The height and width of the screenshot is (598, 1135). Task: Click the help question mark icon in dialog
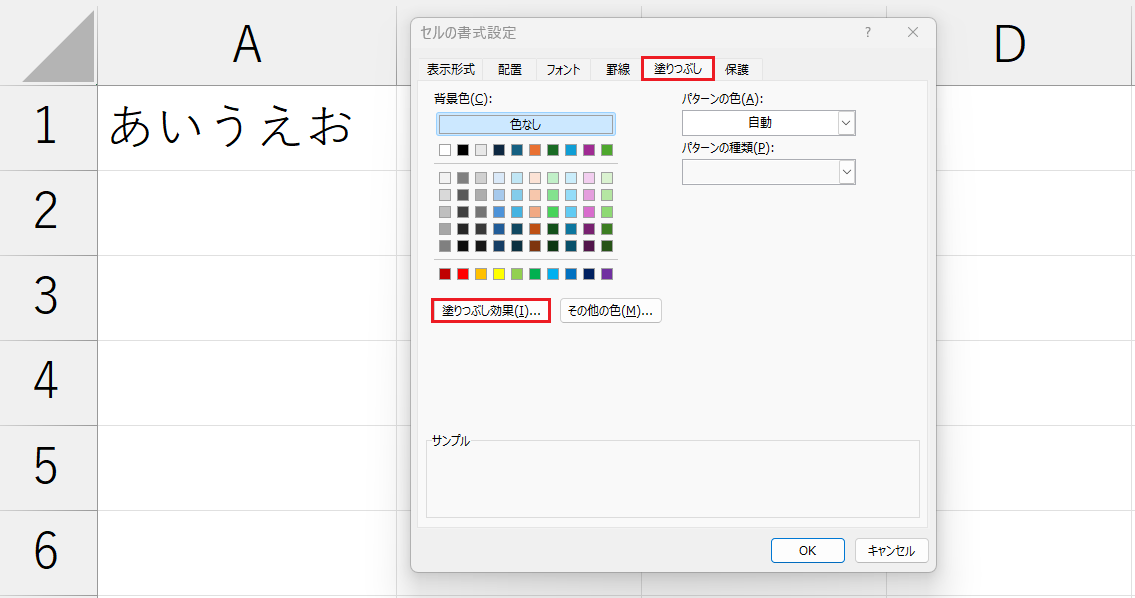tap(868, 32)
